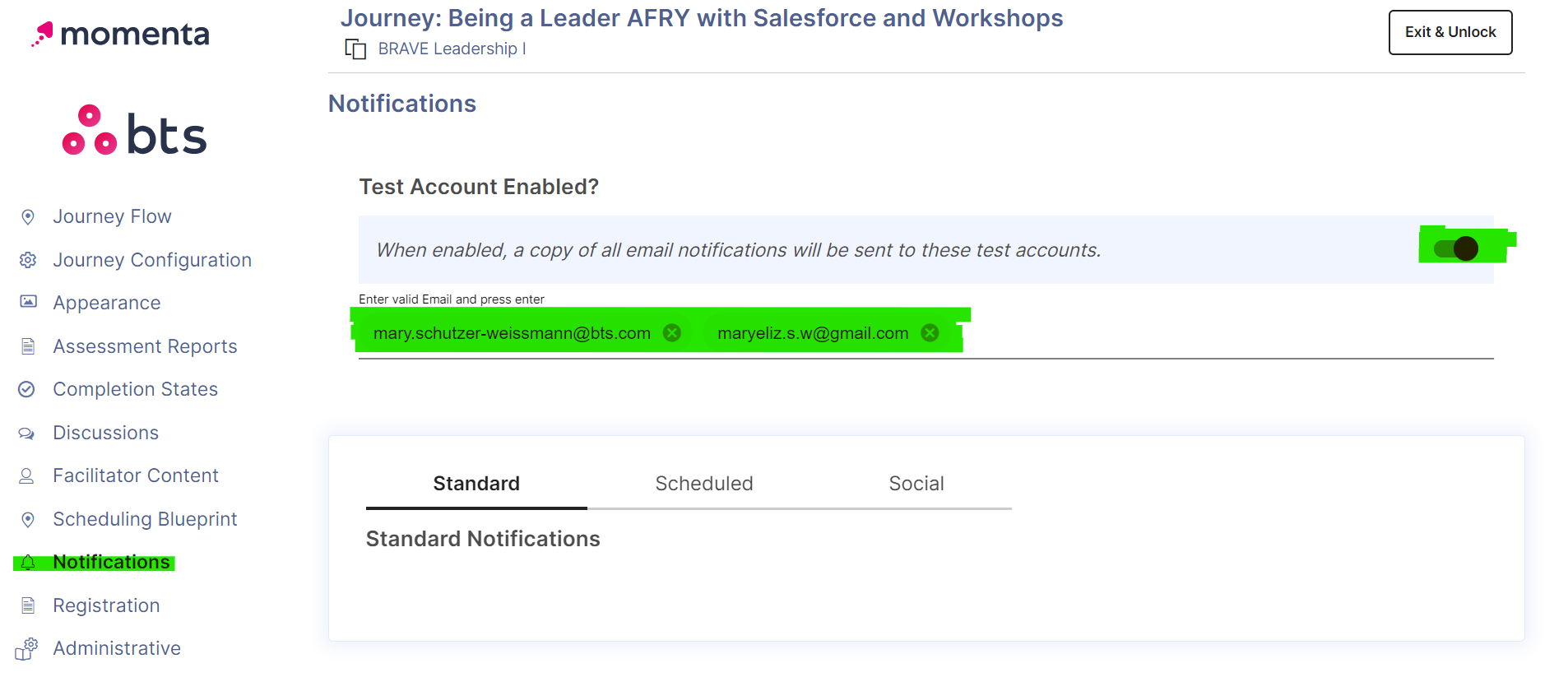Remove mary.schutzer-weissmann@bts.com test email
The width and height of the screenshot is (1568, 691).
(672, 332)
